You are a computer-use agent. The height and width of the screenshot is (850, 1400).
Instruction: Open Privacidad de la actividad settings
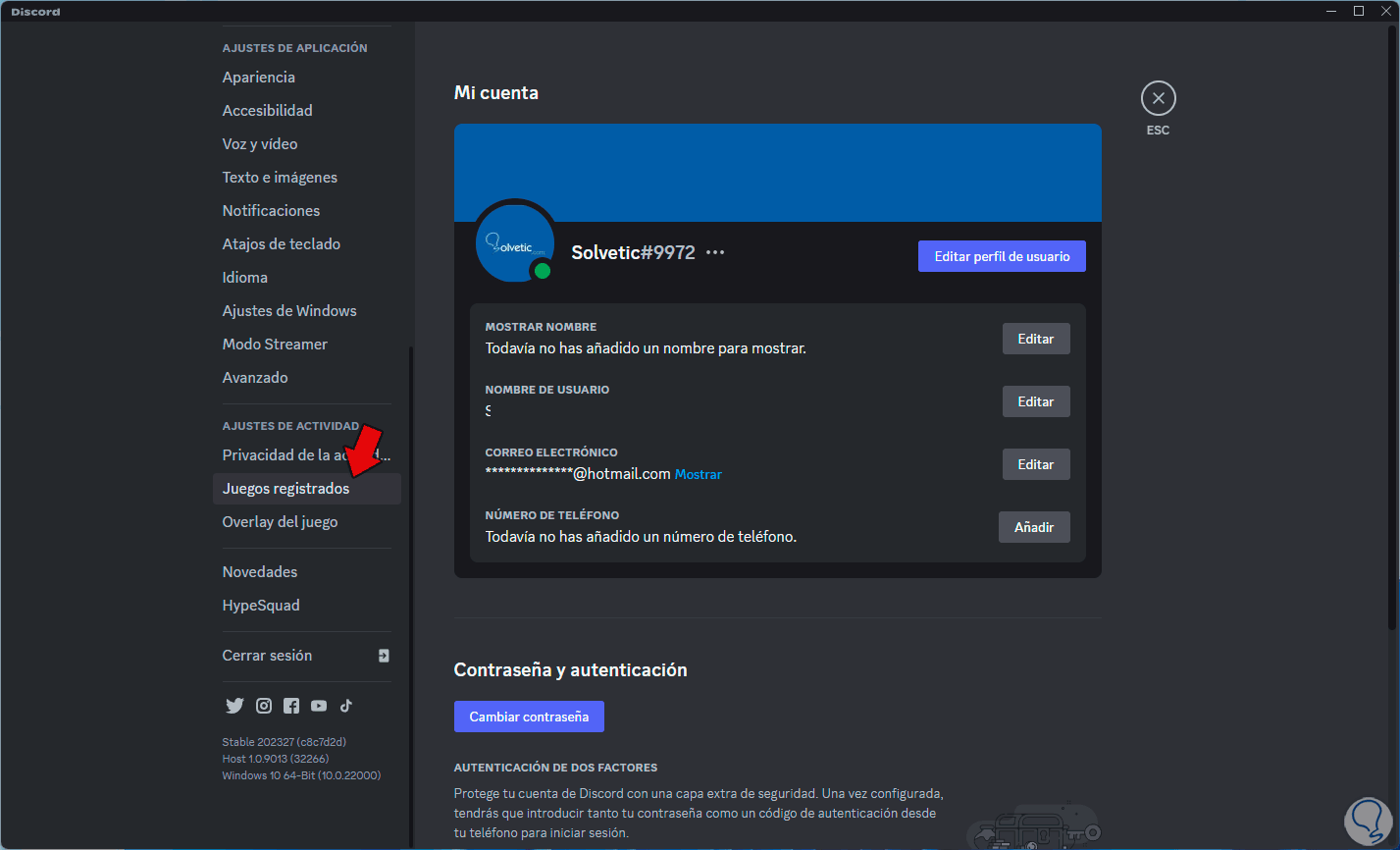[x=307, y=455]
